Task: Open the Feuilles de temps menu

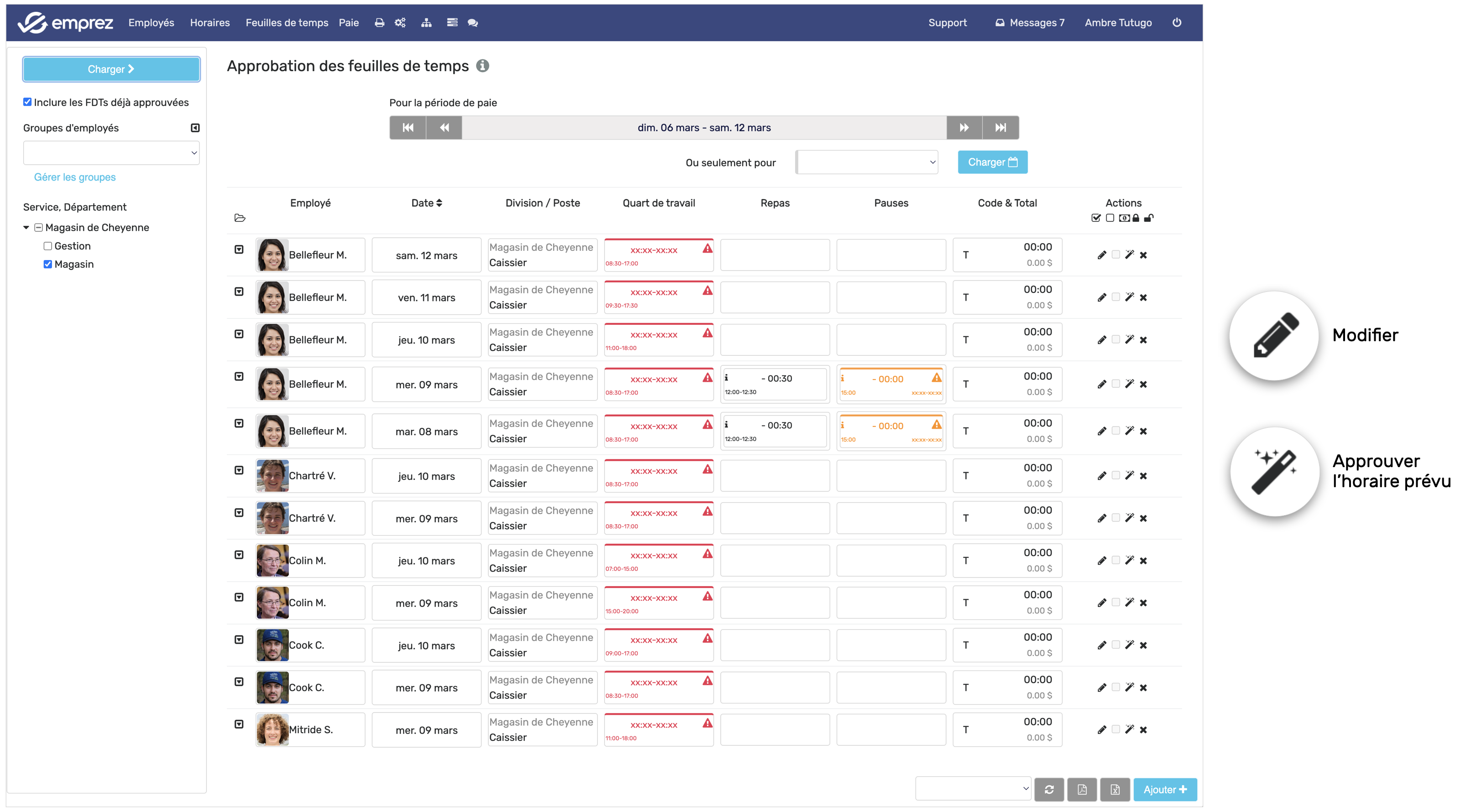Action: (287, 23)
